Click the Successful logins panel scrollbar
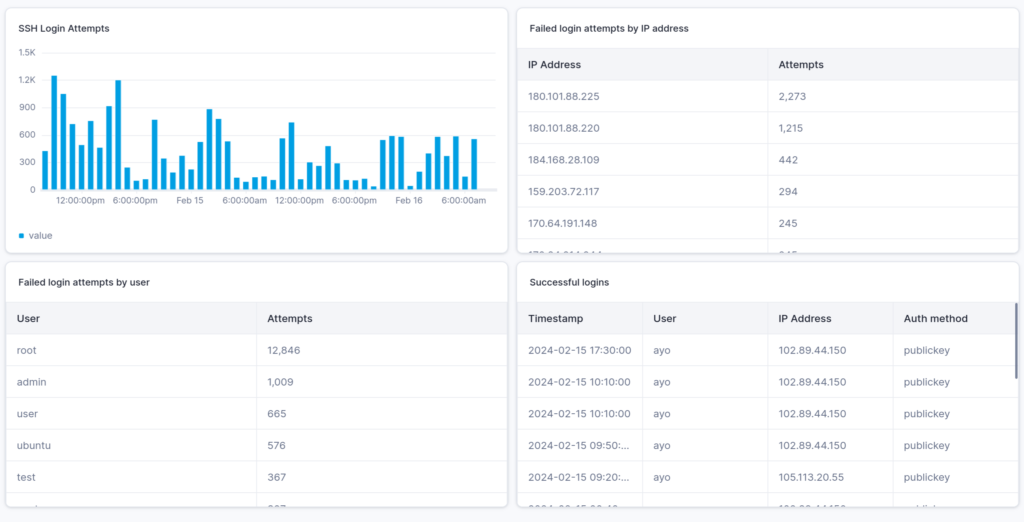Screen dimensions: 1024x522 (1015, 340)
